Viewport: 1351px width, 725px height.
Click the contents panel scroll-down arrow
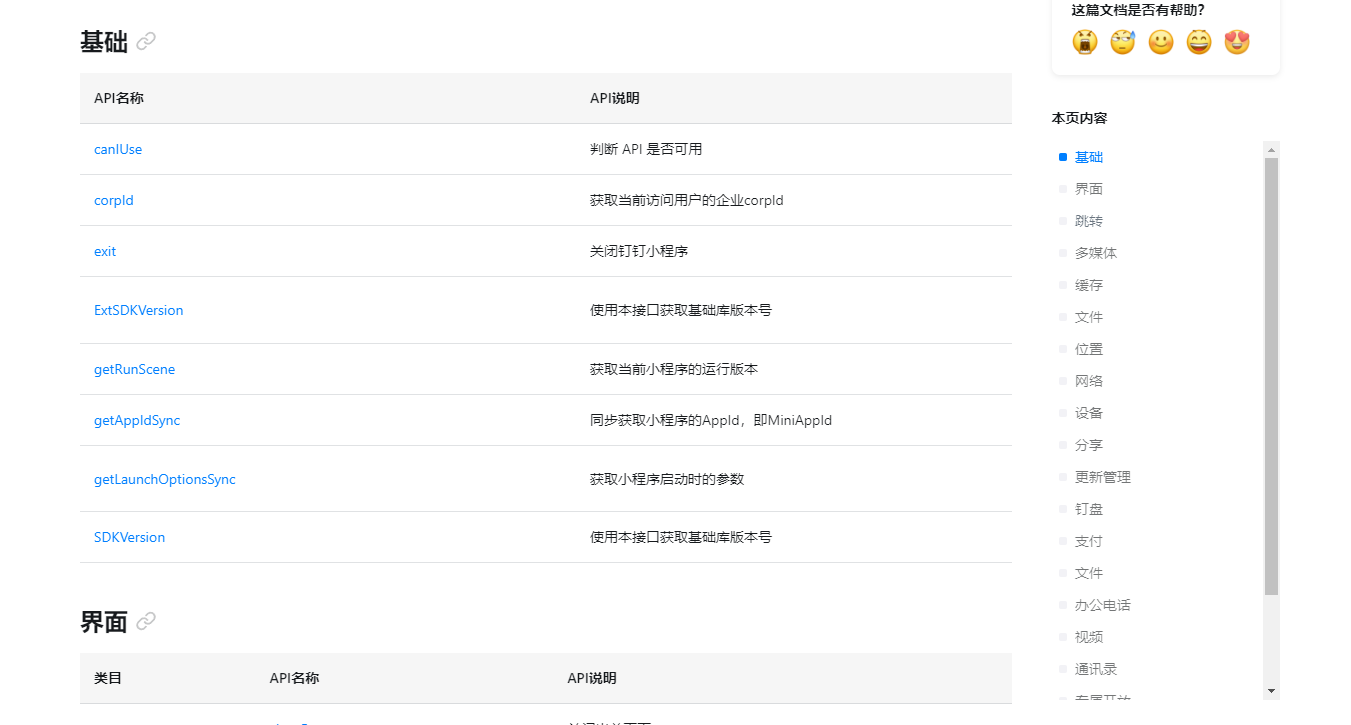(1271, 691)
